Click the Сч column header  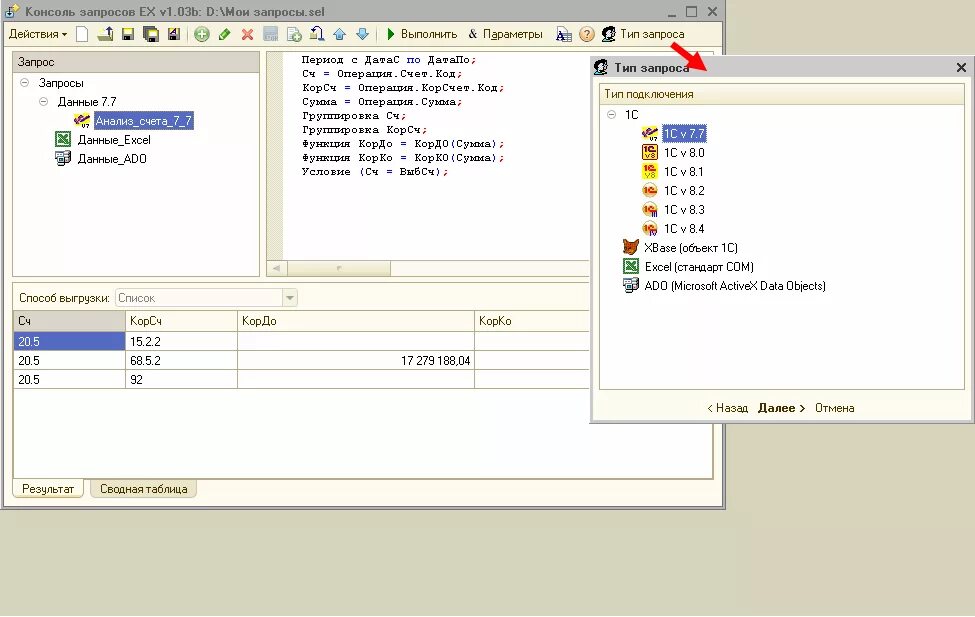tap(69, 321)
